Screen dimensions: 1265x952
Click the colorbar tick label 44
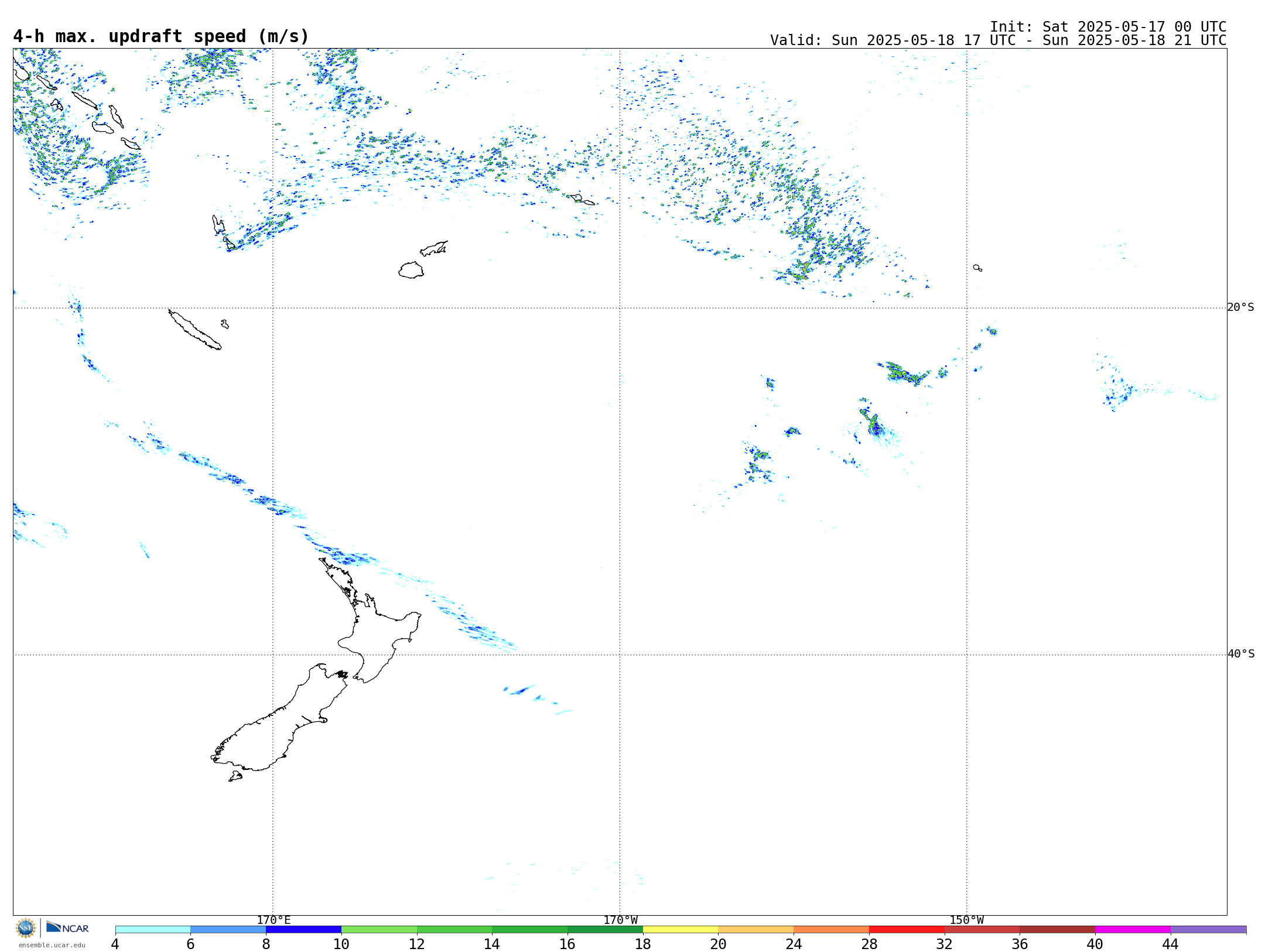point(1171,944)
